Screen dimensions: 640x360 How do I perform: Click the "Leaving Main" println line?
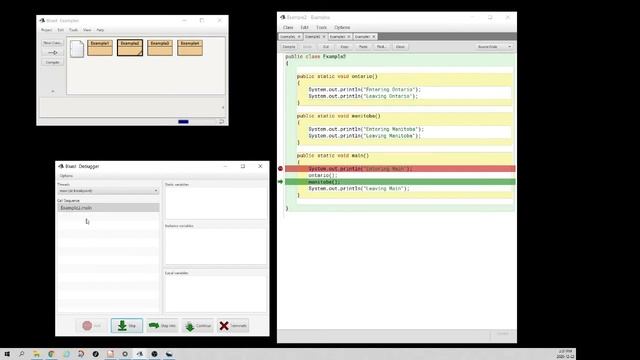pyautogui.click(x=359, y=189)
